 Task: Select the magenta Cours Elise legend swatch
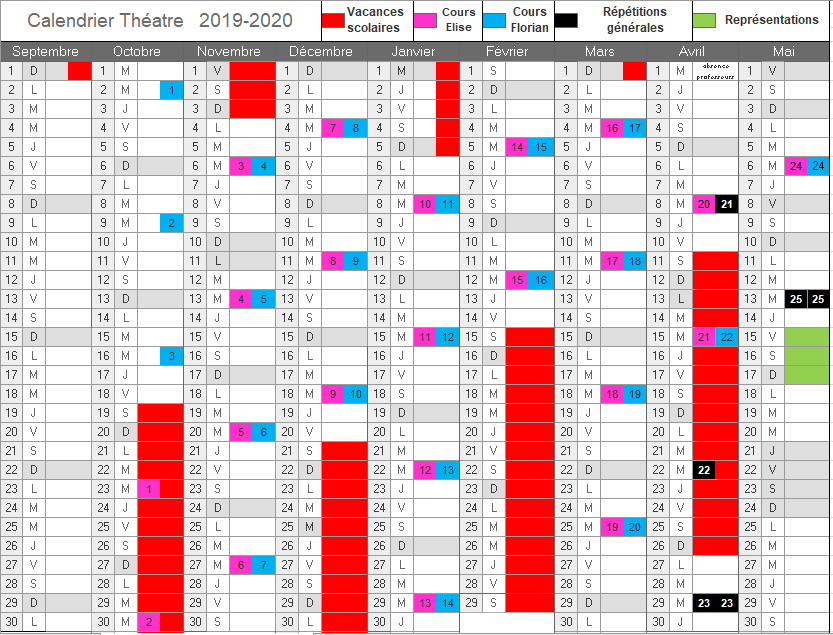pos(424,20)
